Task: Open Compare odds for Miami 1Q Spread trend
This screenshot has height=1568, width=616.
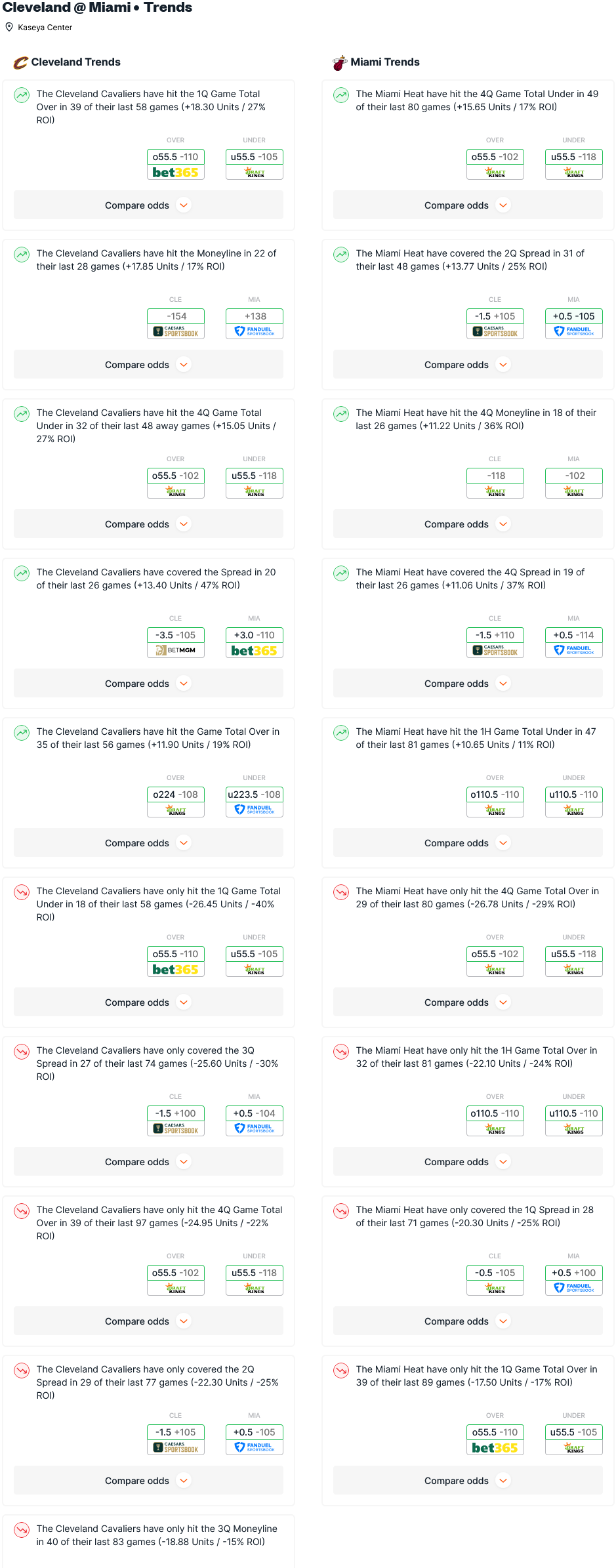Action: coord(468,1321)
